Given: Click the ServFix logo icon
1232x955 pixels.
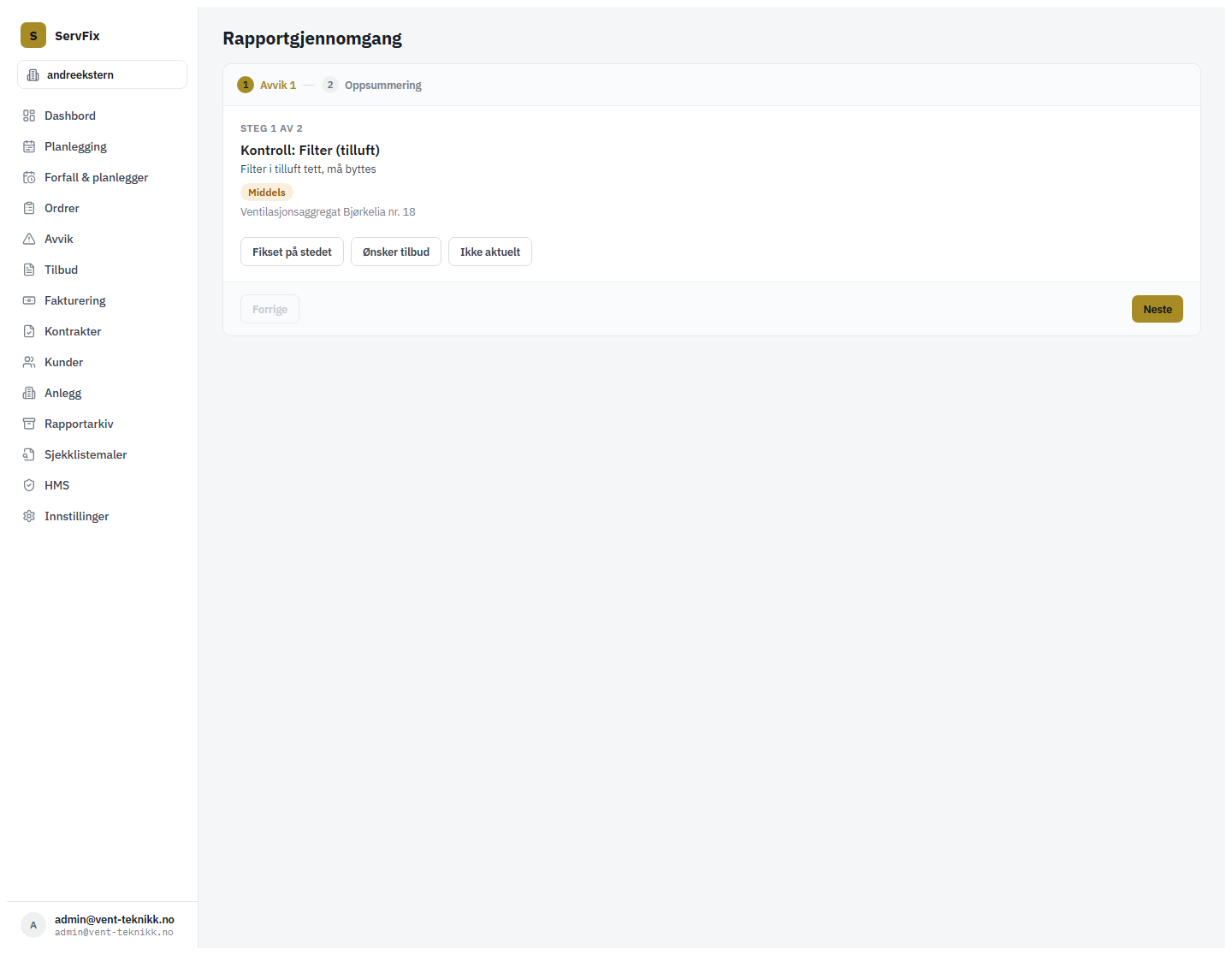Looking at the screenshot, I should click(33, 35).
